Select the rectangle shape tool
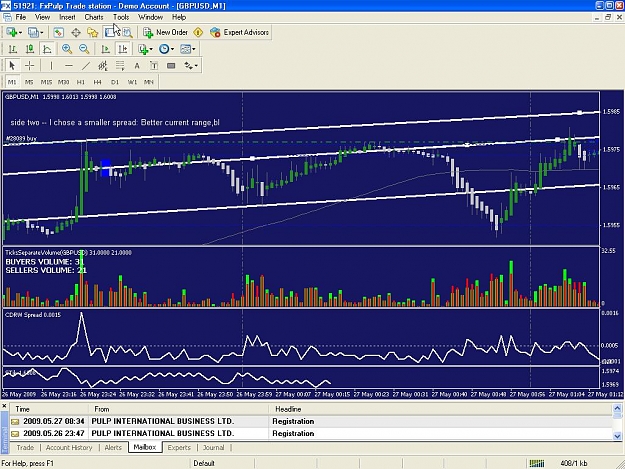The height and width of the screenshot is (469, 625). click(x=171, y=66)
